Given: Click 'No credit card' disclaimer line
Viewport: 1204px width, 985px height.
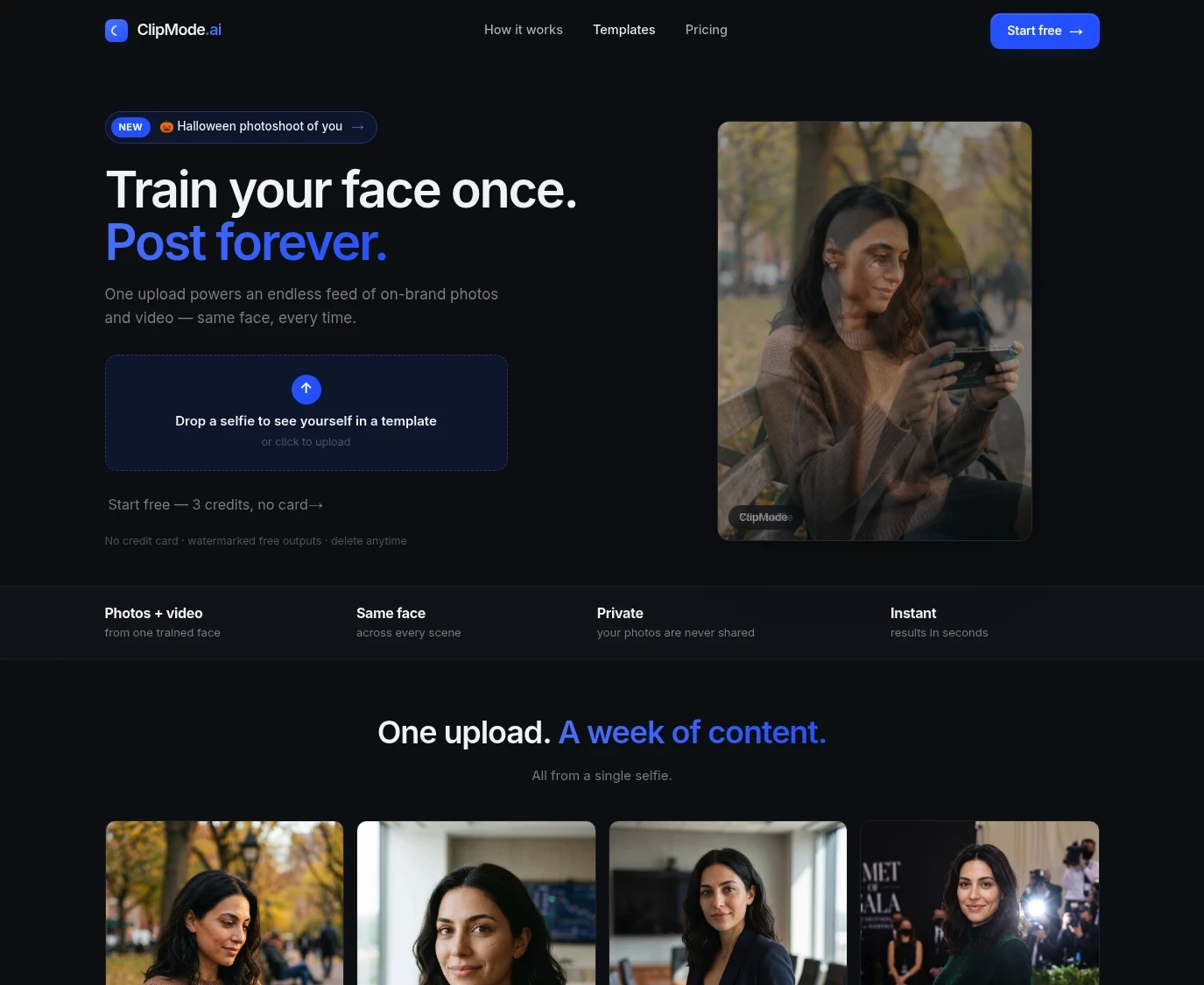Looking at the screenshot, I should pyautogui.click(x=256, y=541).
